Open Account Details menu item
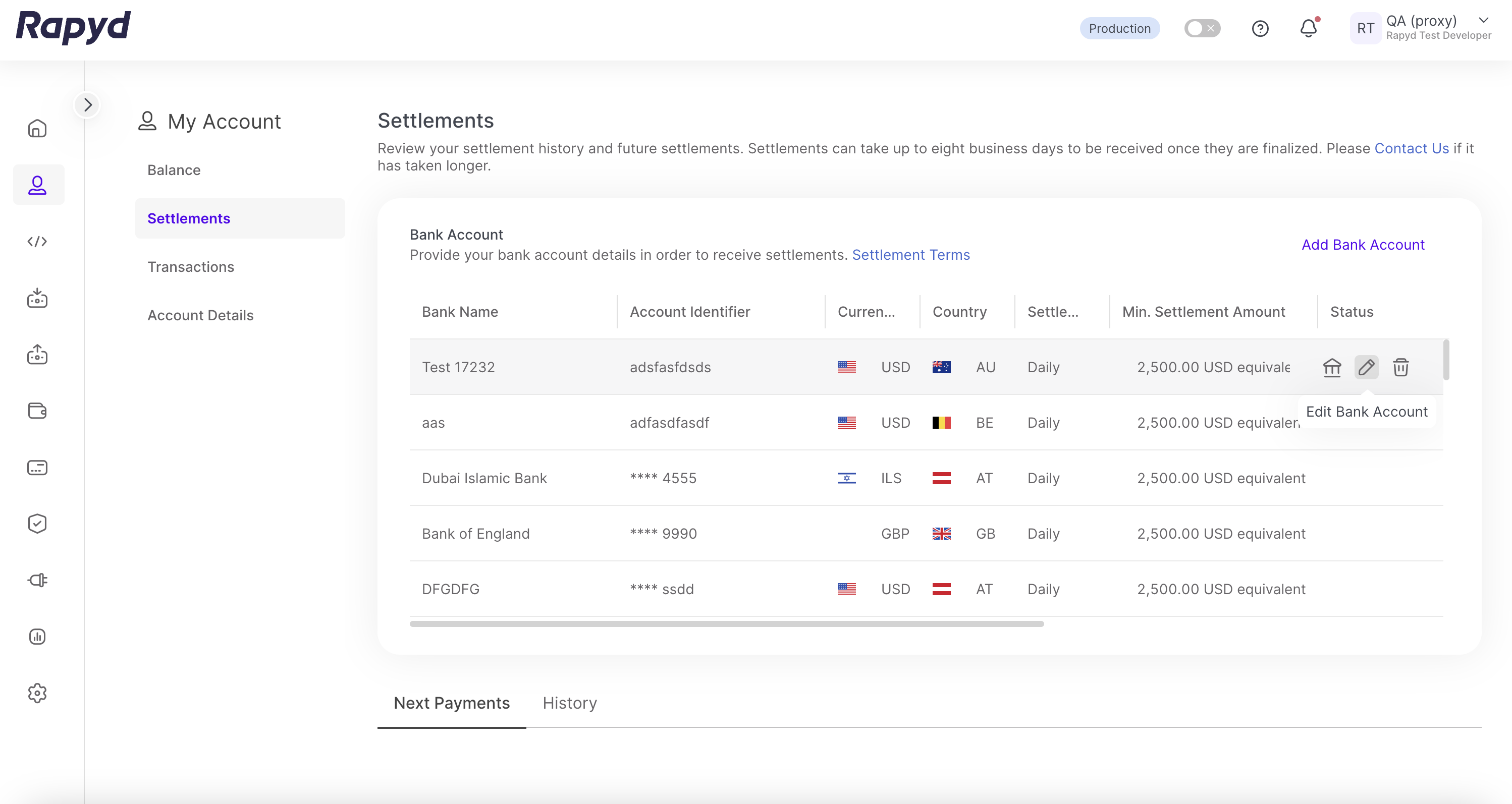This screenshot has height=804, width=1512. click(x=200, y=315)
